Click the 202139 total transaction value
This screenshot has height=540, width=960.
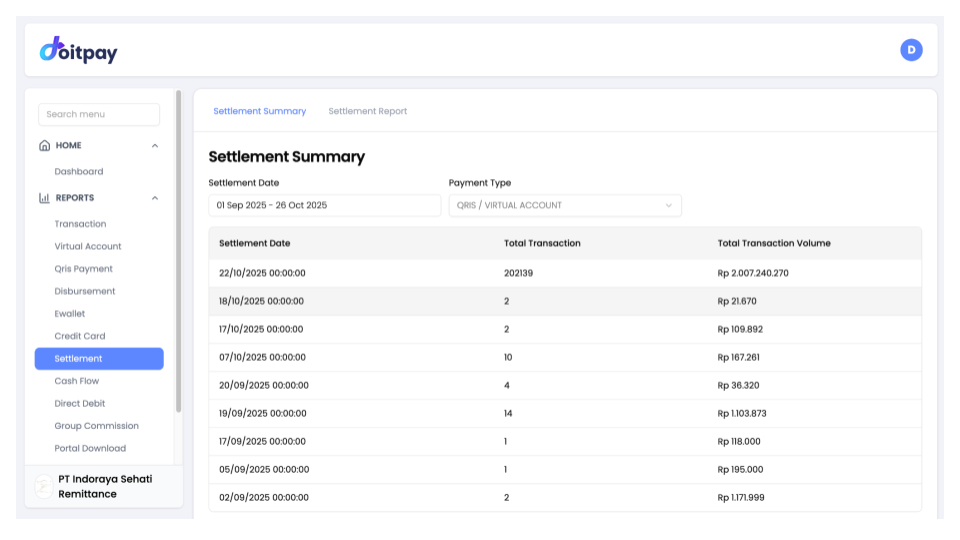click(518, 273)
